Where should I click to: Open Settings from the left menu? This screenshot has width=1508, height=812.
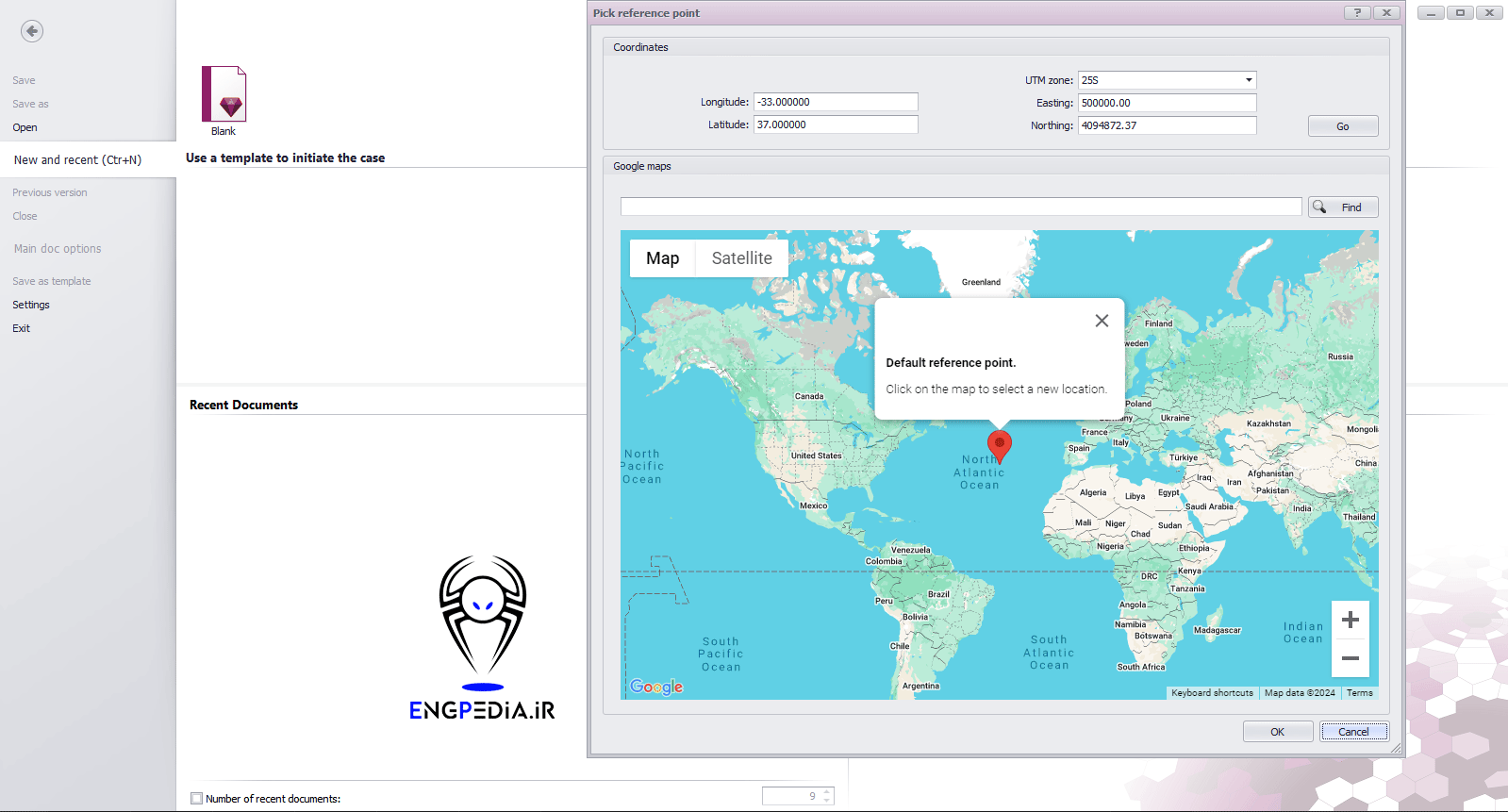31,305
